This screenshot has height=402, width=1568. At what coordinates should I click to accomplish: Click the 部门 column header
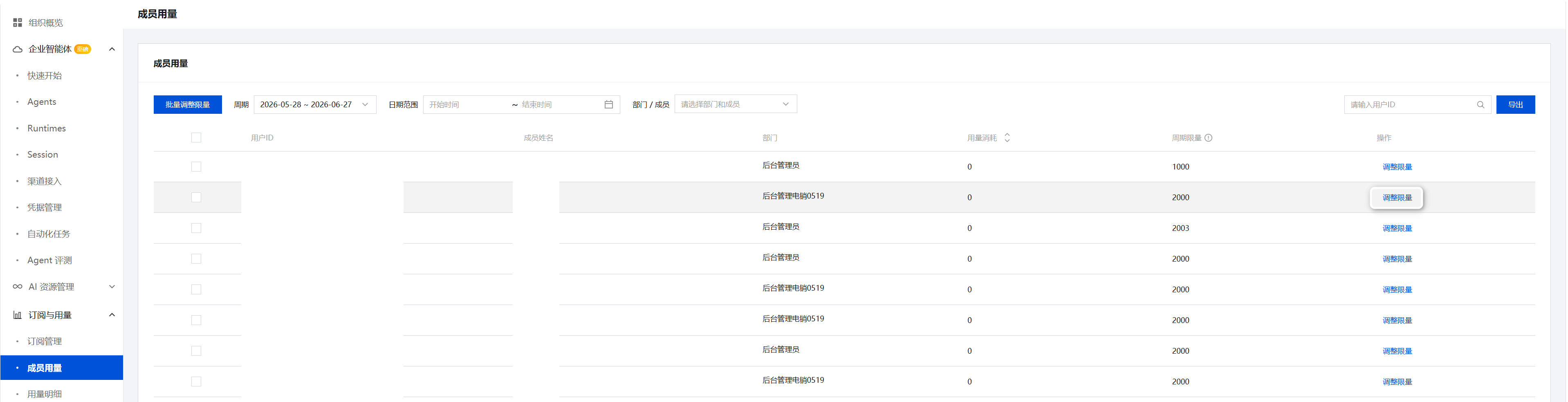tap(769, 138)
